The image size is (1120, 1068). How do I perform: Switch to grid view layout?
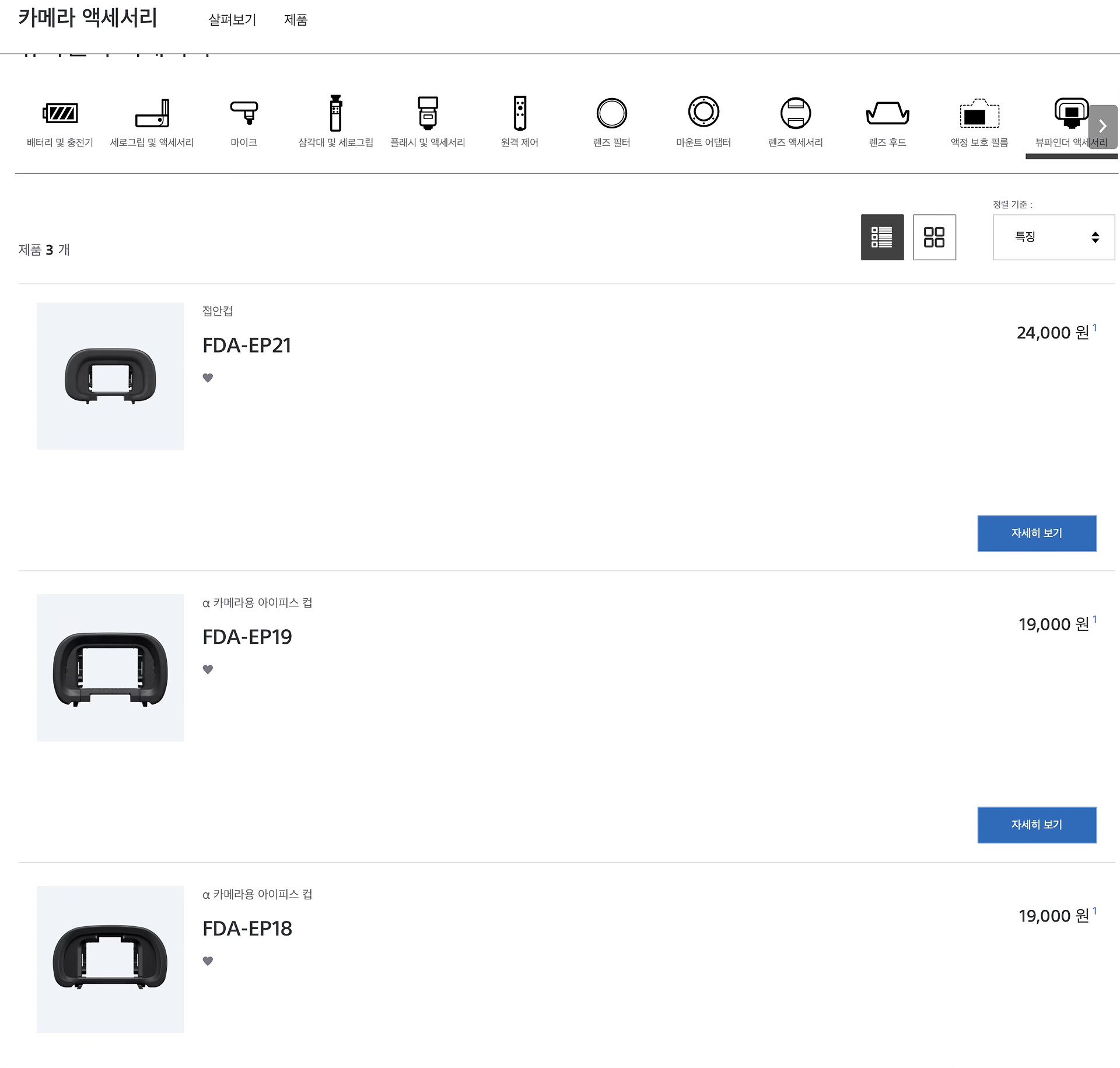[x=934, y=237]
